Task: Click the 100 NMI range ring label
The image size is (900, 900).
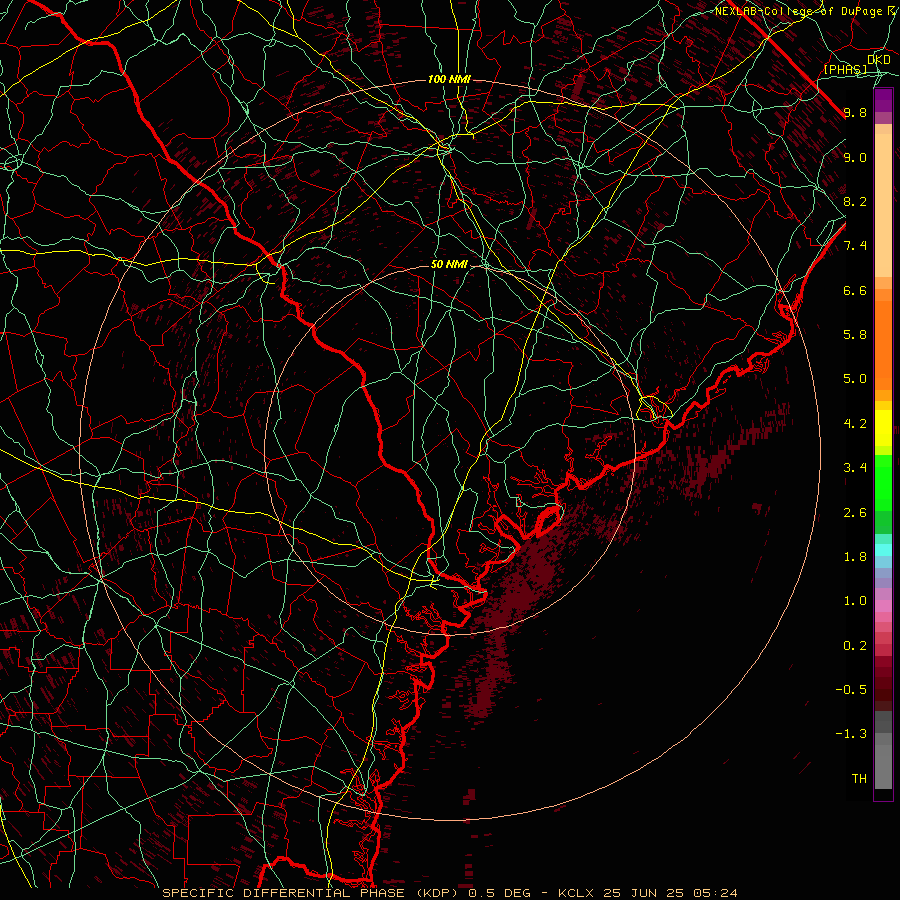Action: tap(449, 79)
